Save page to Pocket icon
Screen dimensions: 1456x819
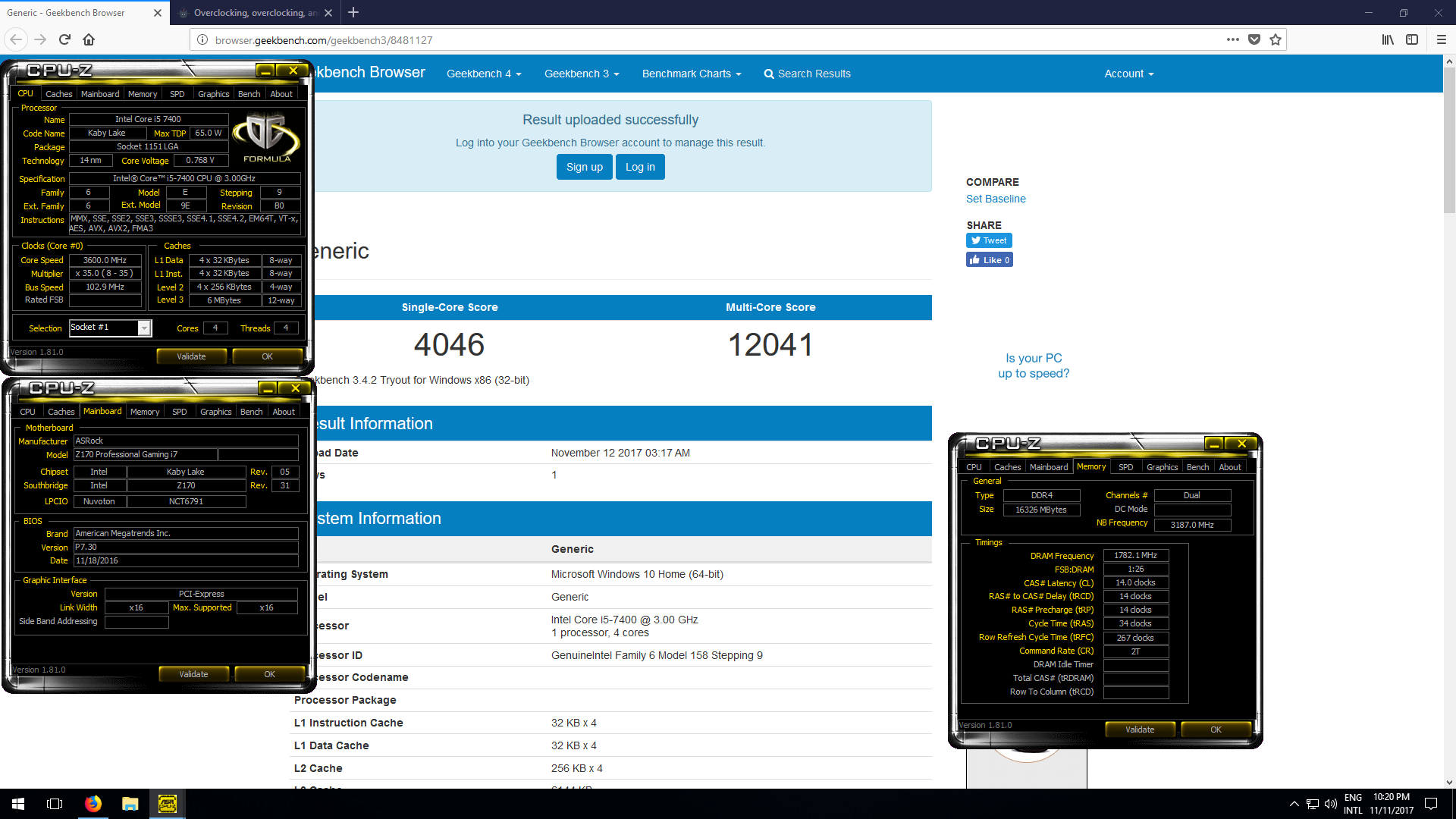[x=1254, y=39]
